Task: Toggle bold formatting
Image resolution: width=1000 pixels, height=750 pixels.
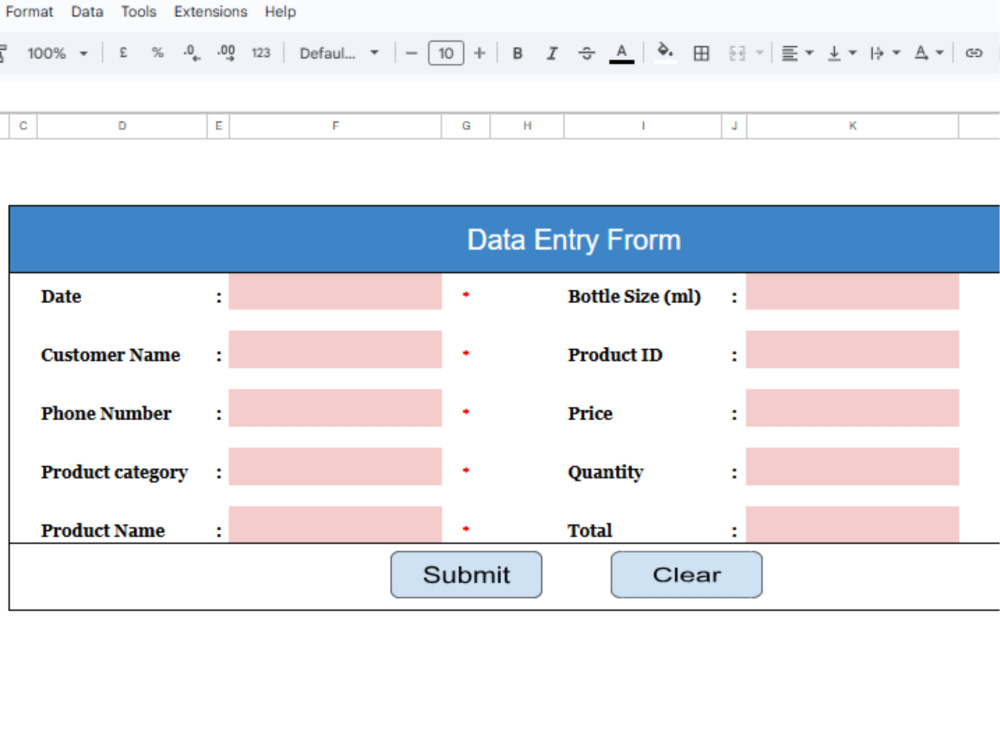Action: (x=518, y=53)
